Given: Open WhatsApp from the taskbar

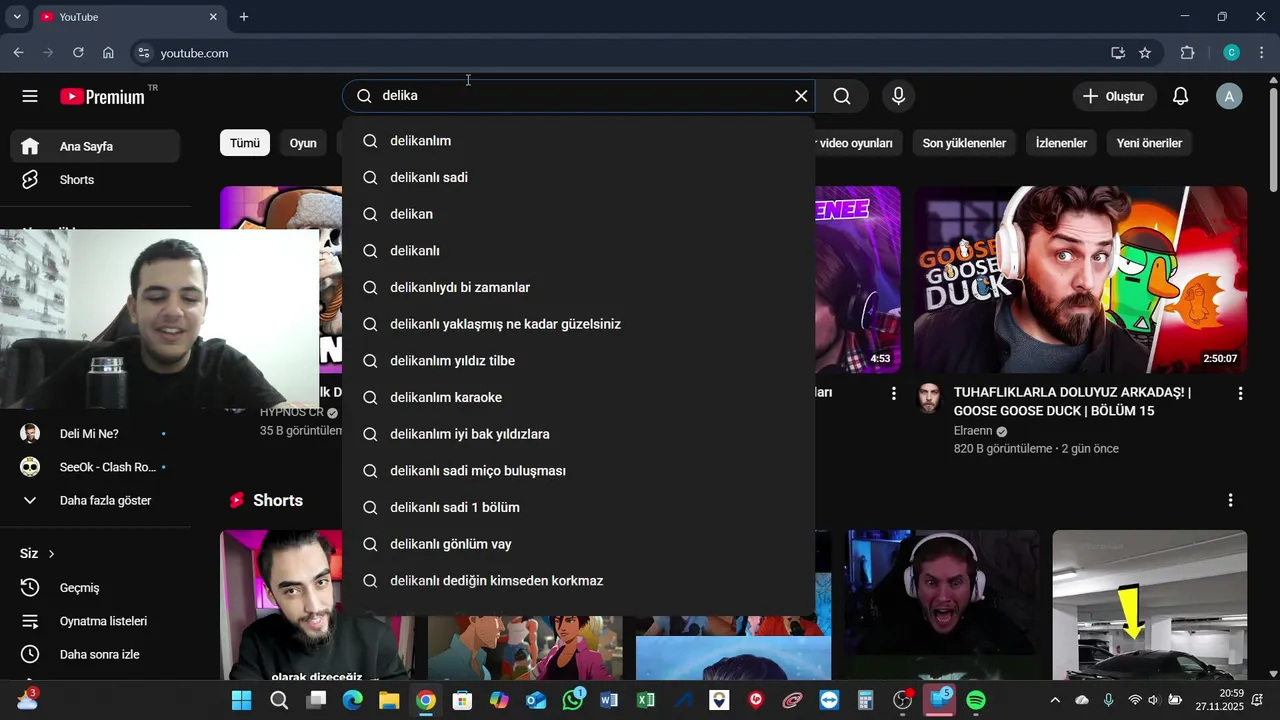Looking at the screenshot, I should click(x=573, y=700).
